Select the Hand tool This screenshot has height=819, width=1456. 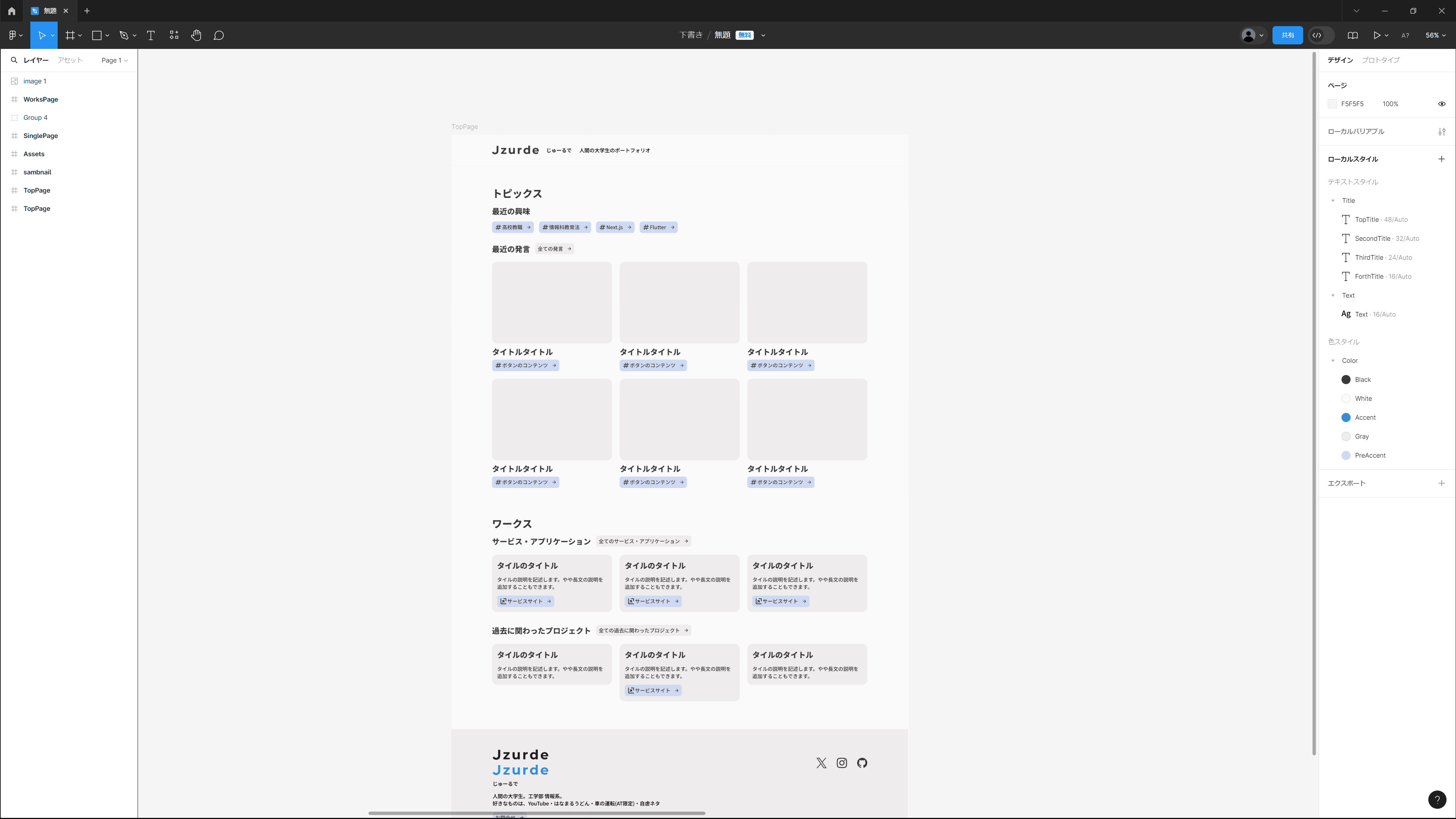196,35
